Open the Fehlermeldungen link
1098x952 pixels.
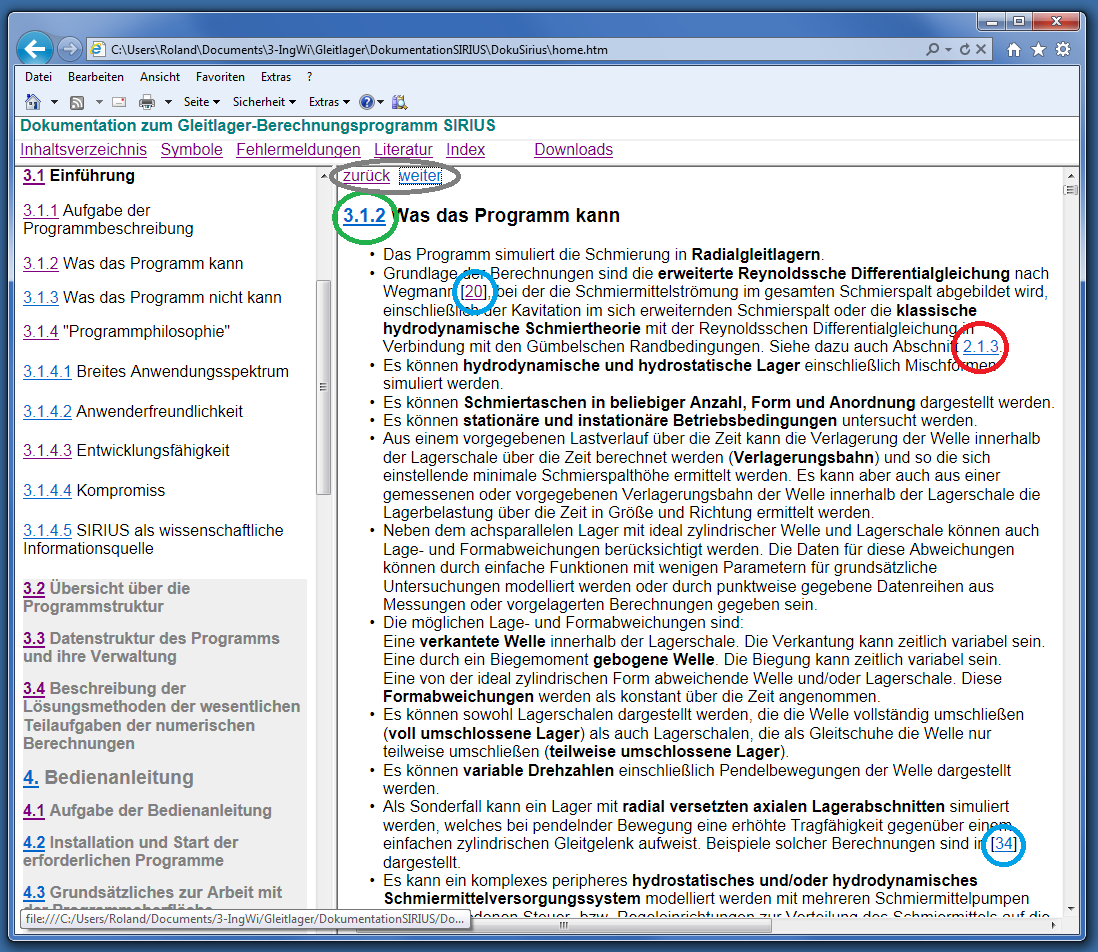pos(298,150)
